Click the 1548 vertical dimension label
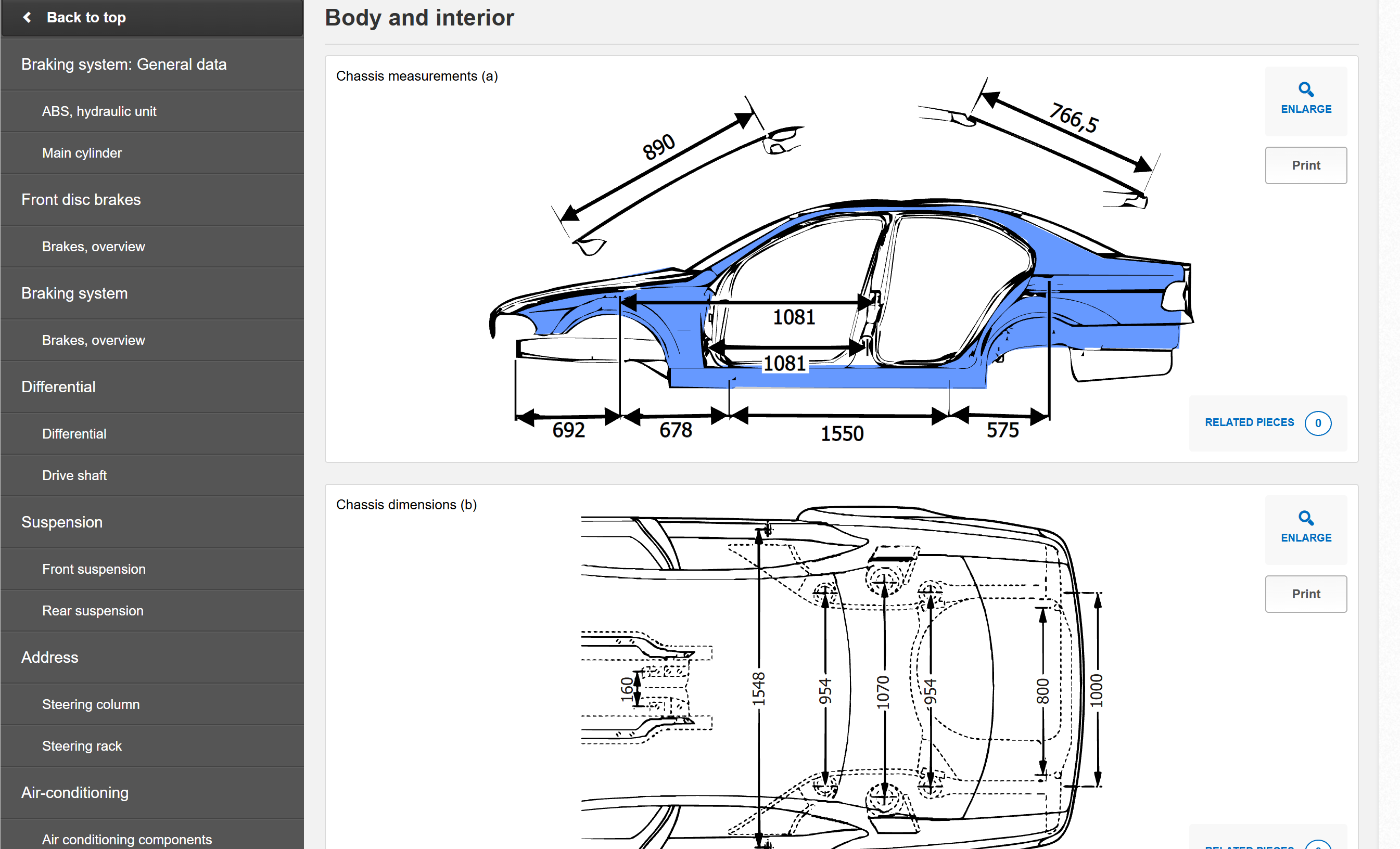Image resolution: width=1400 pixels, height=849 pixels. point(758,689)
